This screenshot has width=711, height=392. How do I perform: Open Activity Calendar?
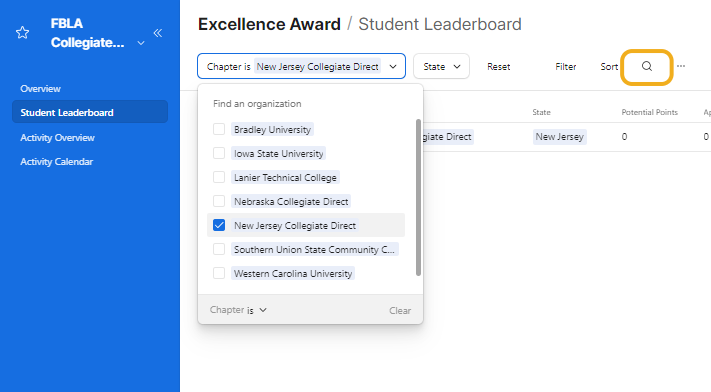[x=56, y=162]
